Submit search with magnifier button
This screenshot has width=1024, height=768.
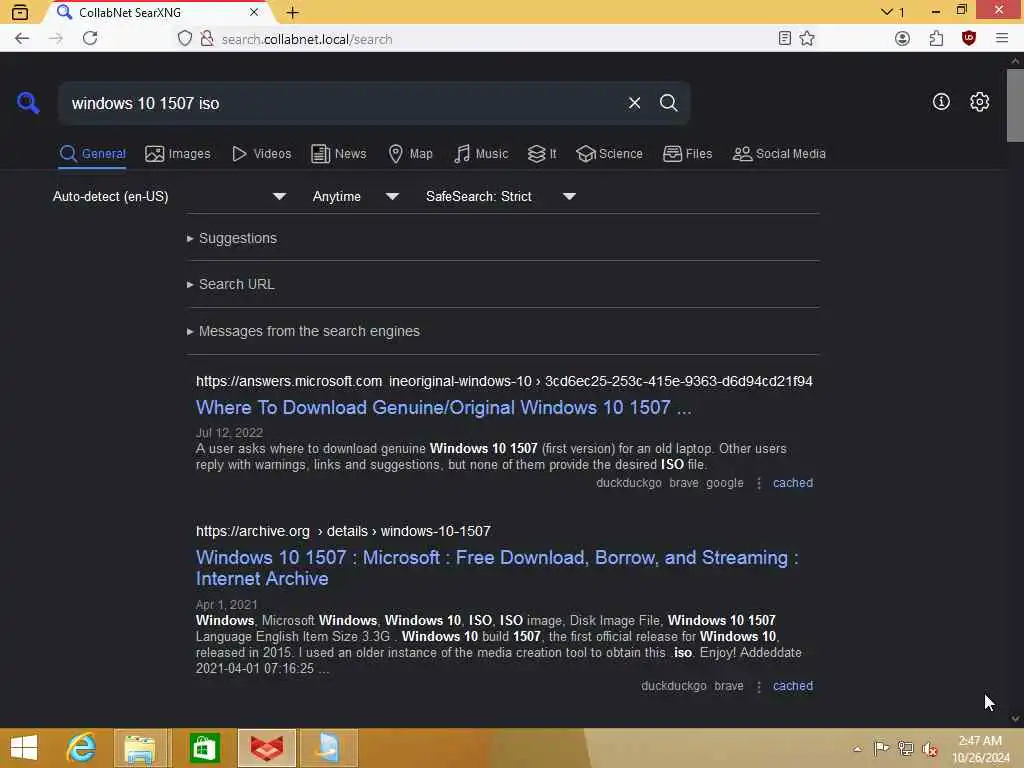point(668,103)
